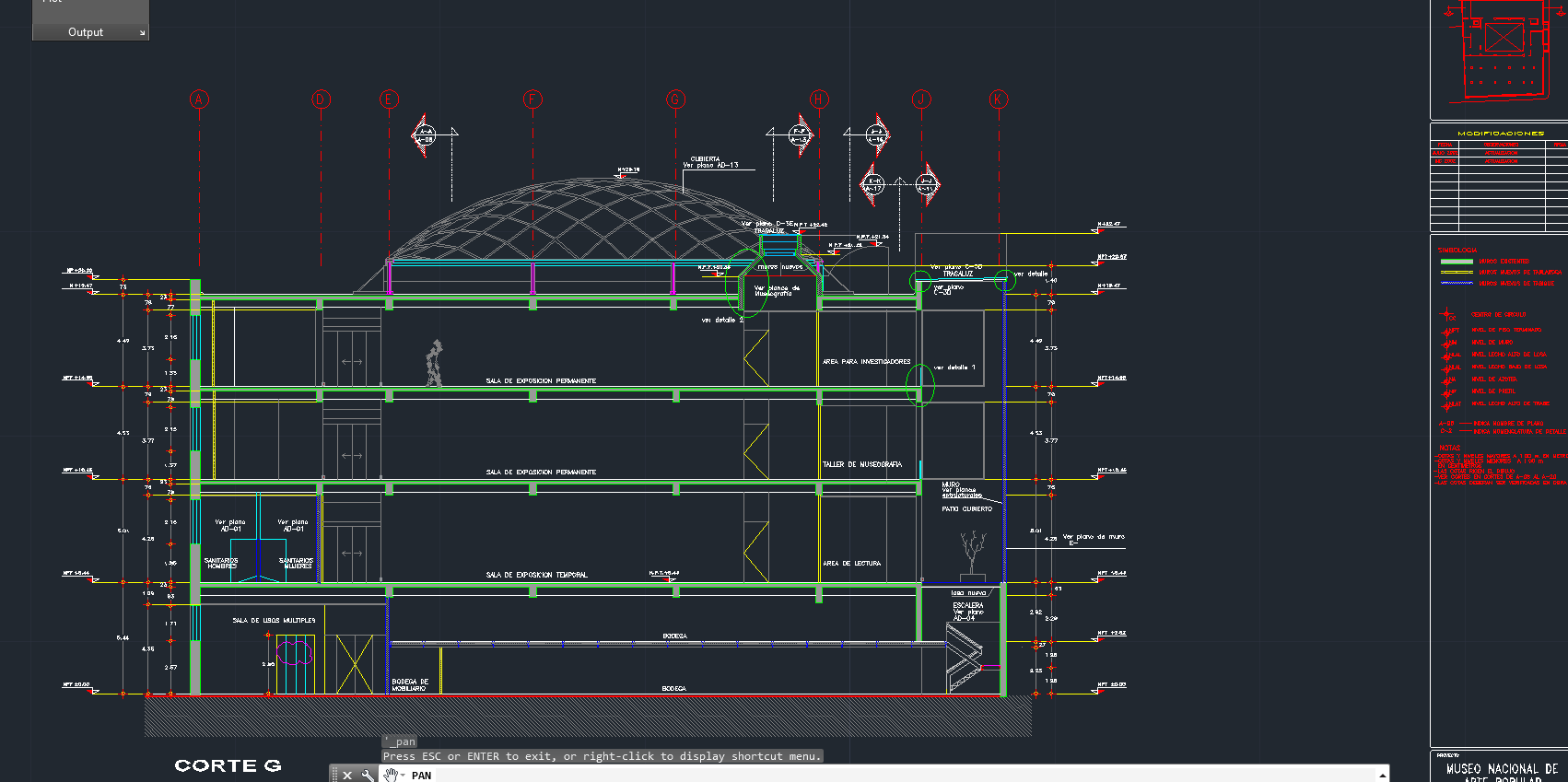Click the pan hand recent commands icon

coord(390,776)
